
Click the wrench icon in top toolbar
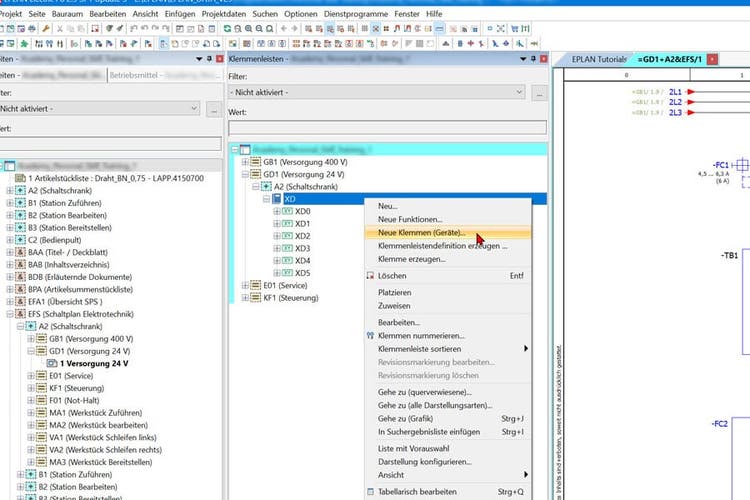pos(47,29)
